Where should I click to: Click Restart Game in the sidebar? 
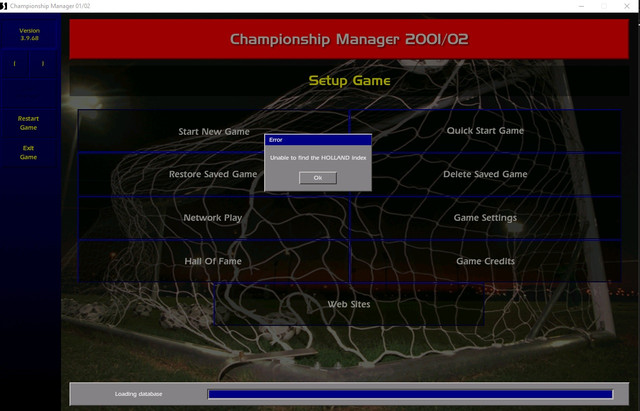pyautogui.click(x=28, y=123)
